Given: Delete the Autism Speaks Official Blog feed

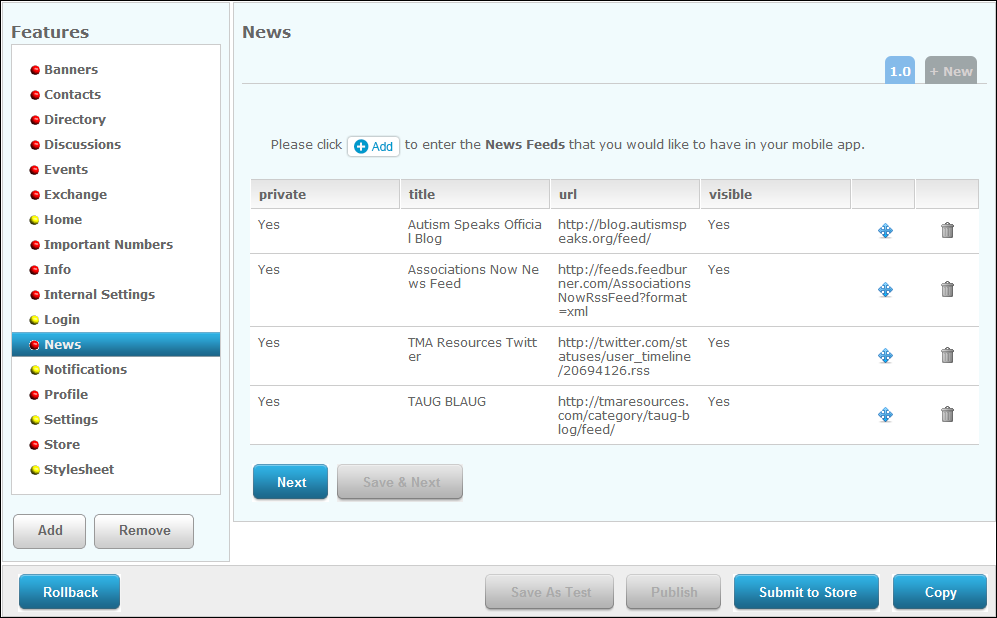Looking at the screenshot, I should click(x=947, y=231).
